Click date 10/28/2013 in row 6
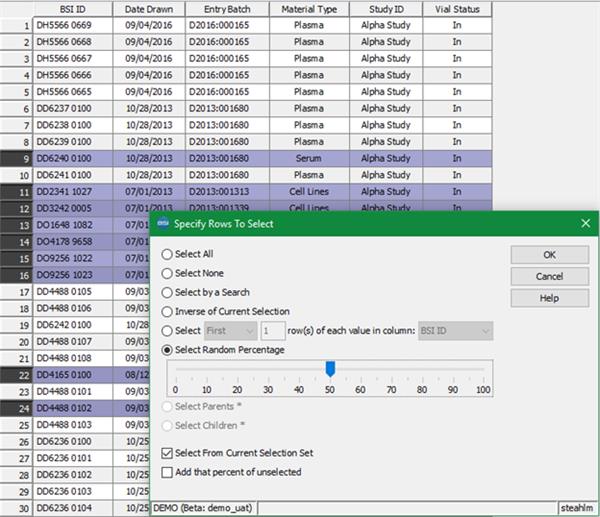This screenshot has width=600, height=517. point(149,109)
